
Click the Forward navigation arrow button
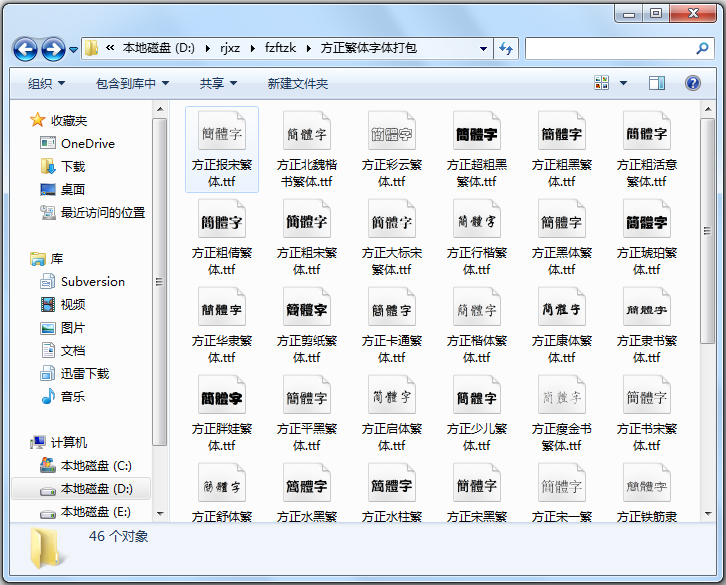click(x=53, y=48)
